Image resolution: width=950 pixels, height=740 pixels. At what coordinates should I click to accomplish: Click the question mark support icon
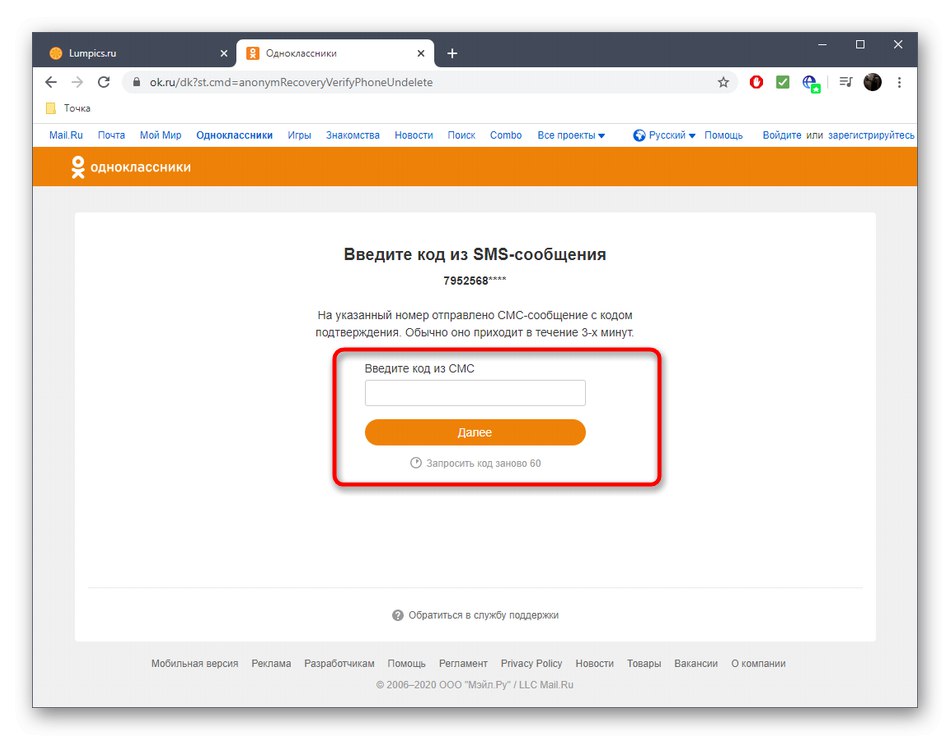click(x=397, y=615)
